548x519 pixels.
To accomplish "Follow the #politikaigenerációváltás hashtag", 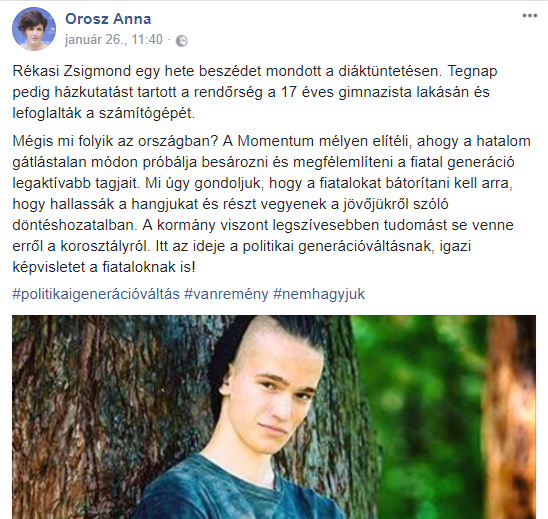I will pos(96,294).
